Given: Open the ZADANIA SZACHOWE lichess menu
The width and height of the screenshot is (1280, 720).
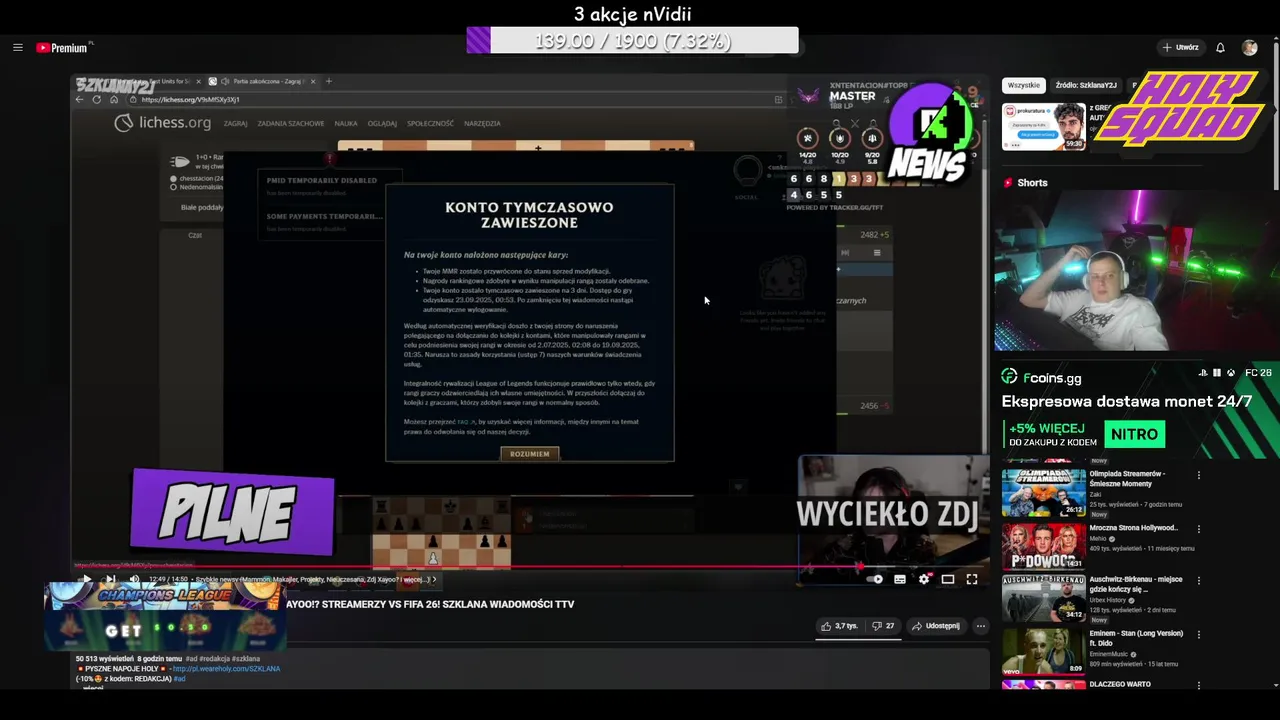Looking at the screenshot, I should click(291, 124).
